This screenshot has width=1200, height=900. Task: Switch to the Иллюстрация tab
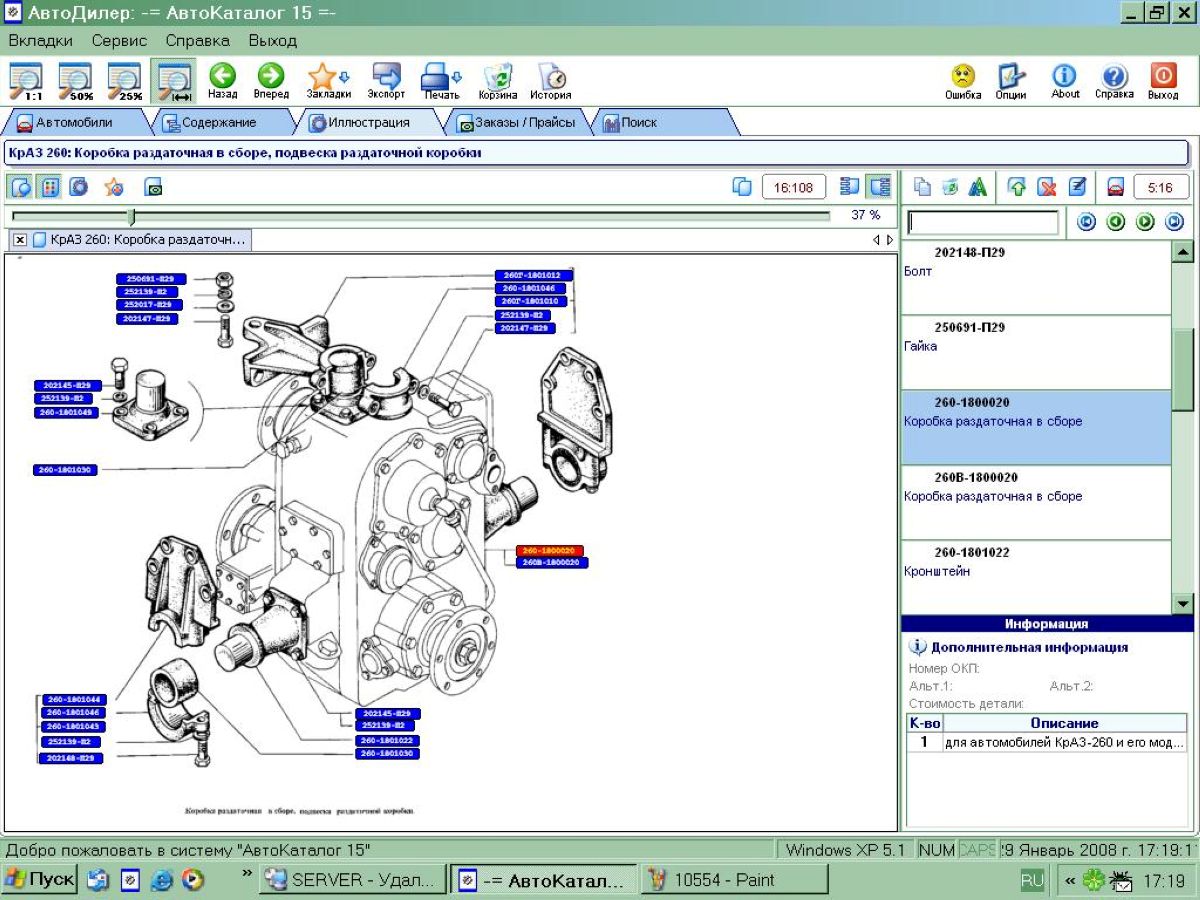(368, 123)
